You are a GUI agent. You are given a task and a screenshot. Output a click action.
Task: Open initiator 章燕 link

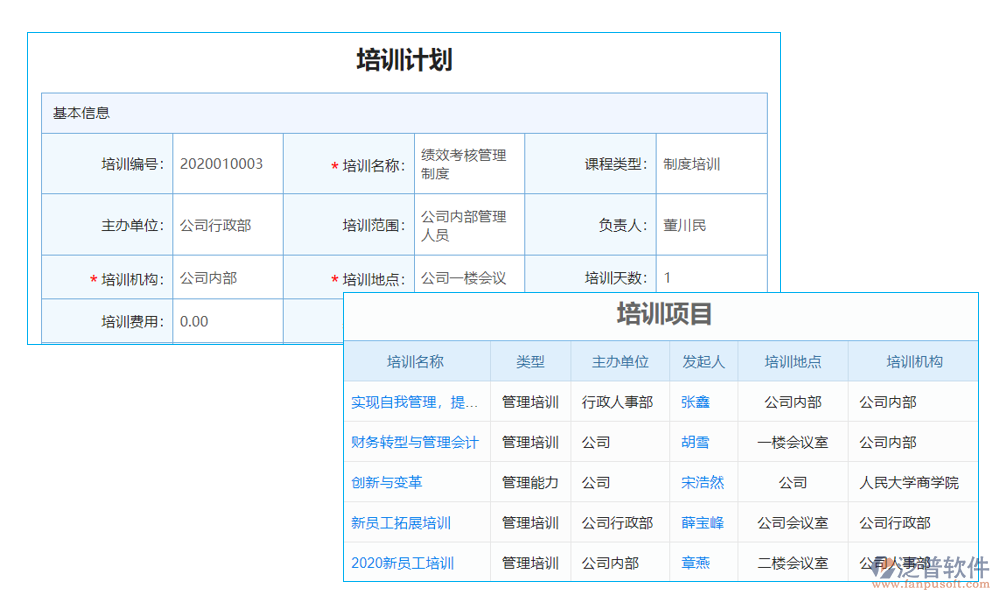coord(695,562)
